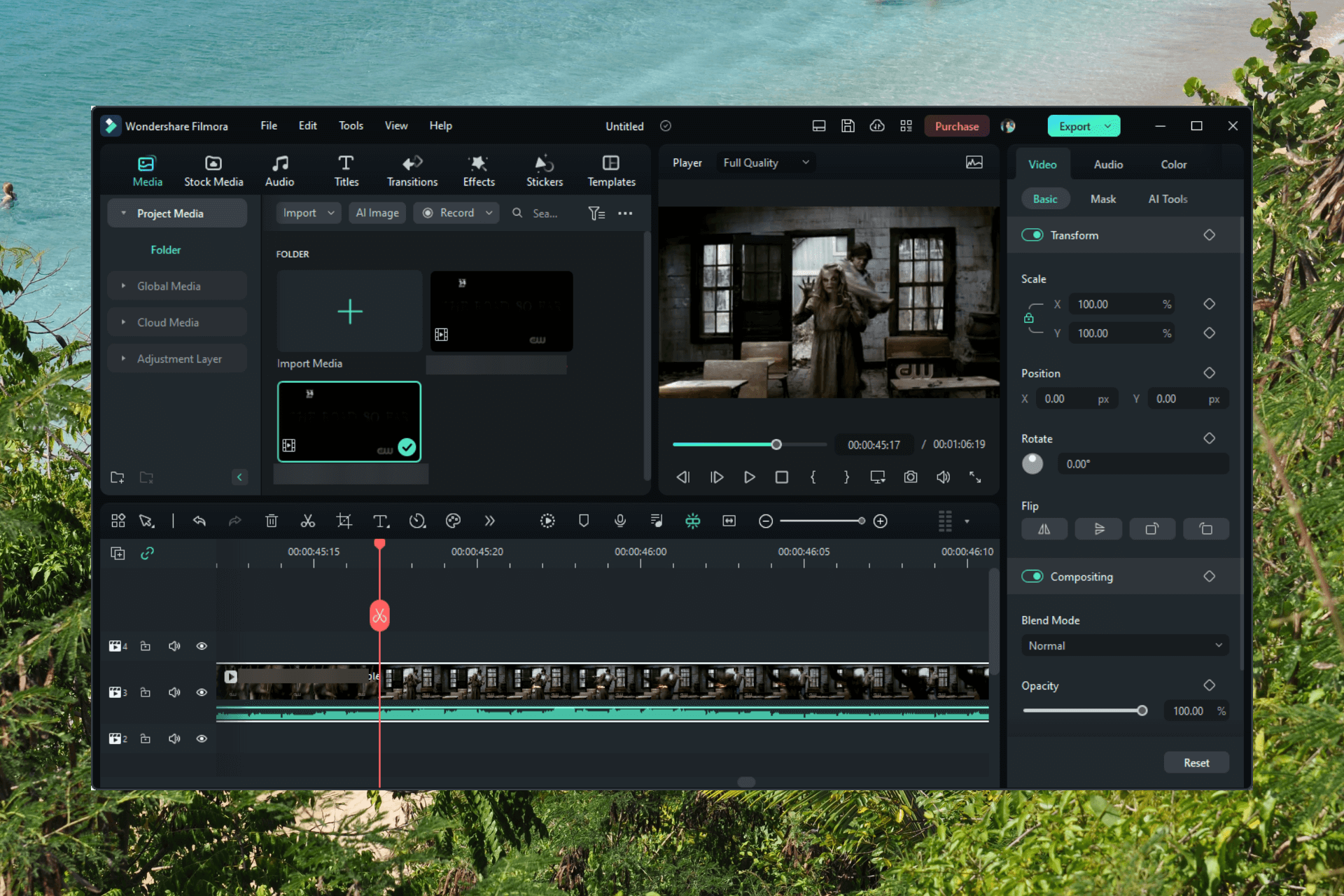
Task: Click the crop tool icon
Action: click(x=344, y=521)
